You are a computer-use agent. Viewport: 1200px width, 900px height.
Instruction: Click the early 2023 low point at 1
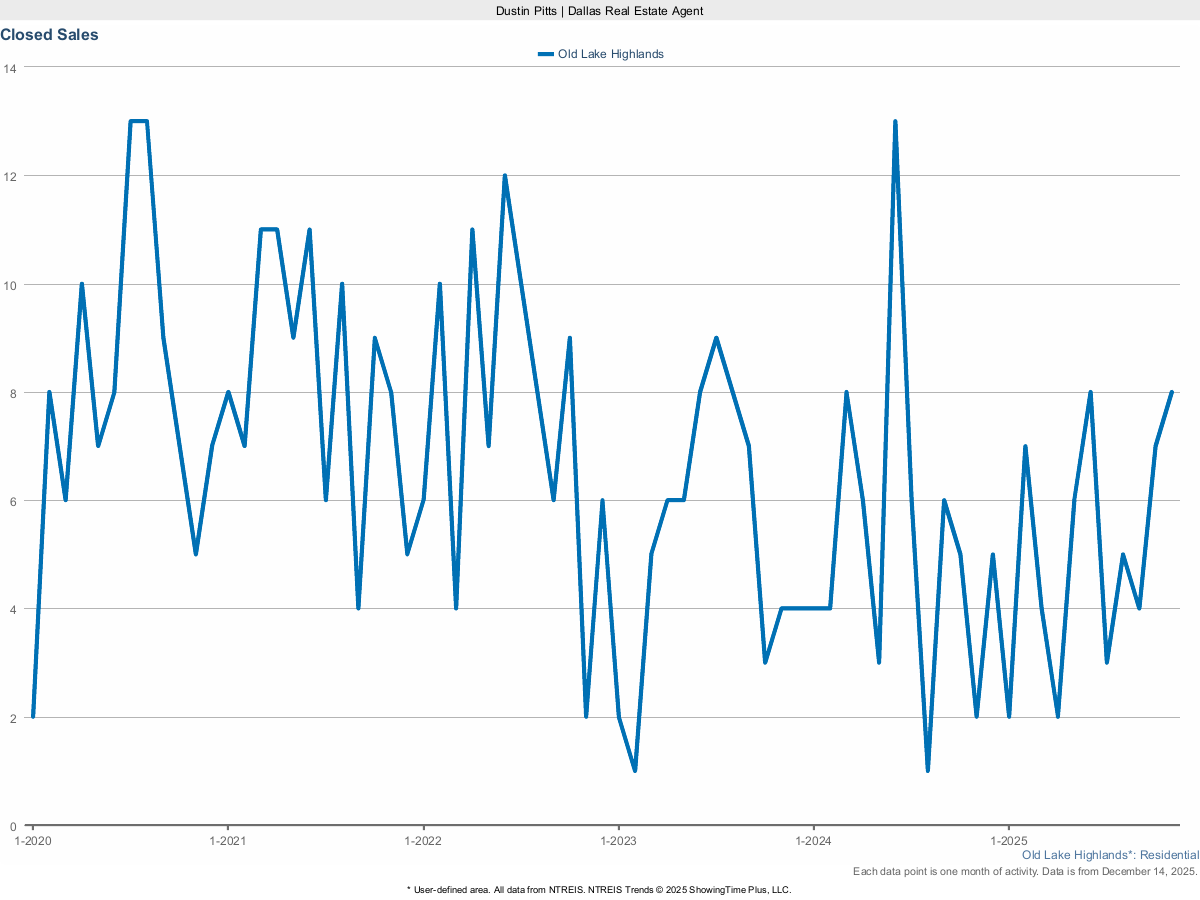(635, 771)
